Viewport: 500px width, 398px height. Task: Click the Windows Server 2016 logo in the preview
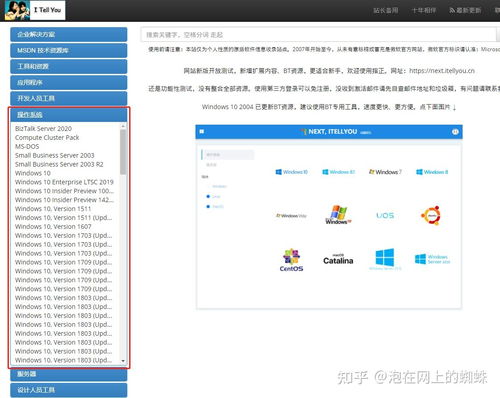[x=432, y=259]
